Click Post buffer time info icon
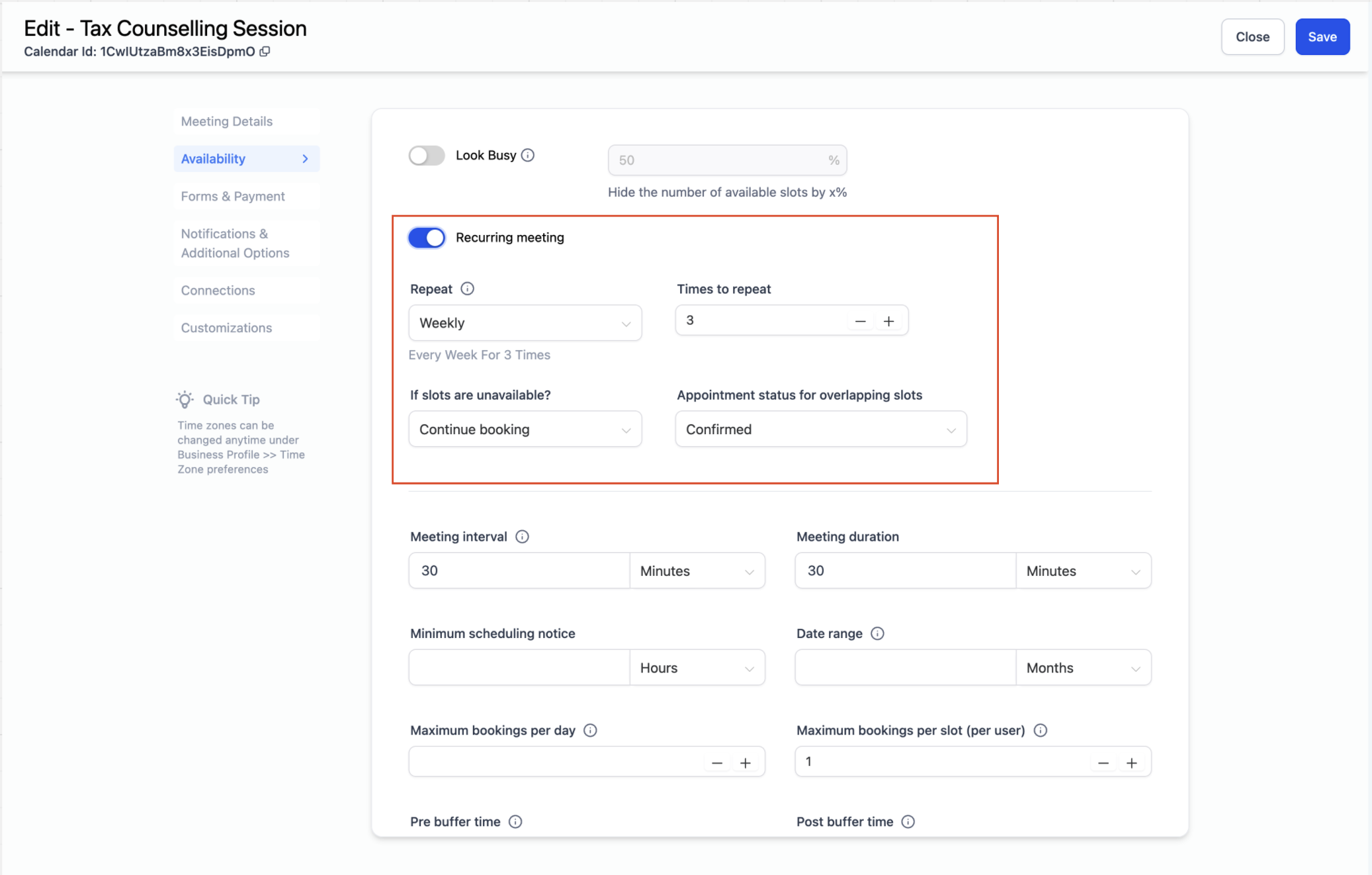Viewport: 1372px width, 875px height. click(908, 821)
